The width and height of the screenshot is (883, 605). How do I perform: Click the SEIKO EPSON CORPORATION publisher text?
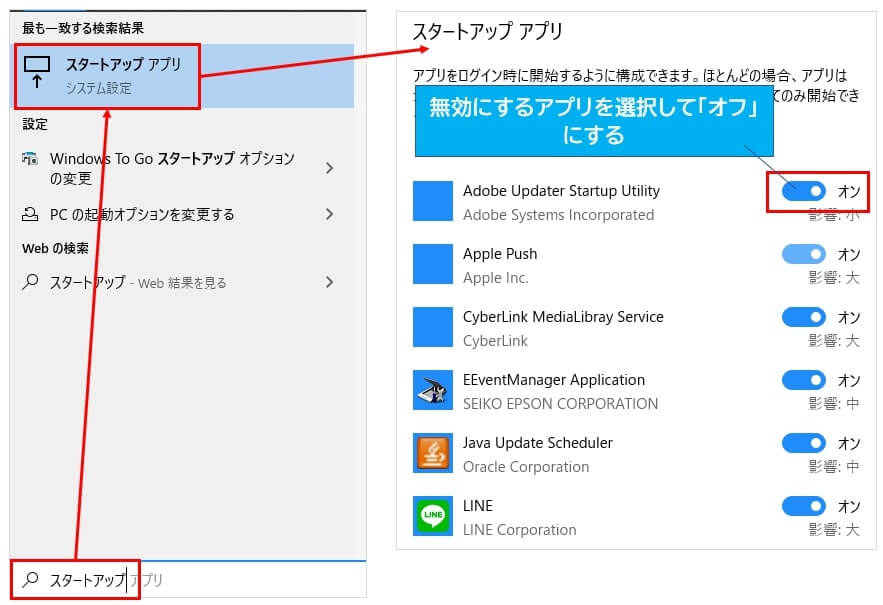(560, 404)
